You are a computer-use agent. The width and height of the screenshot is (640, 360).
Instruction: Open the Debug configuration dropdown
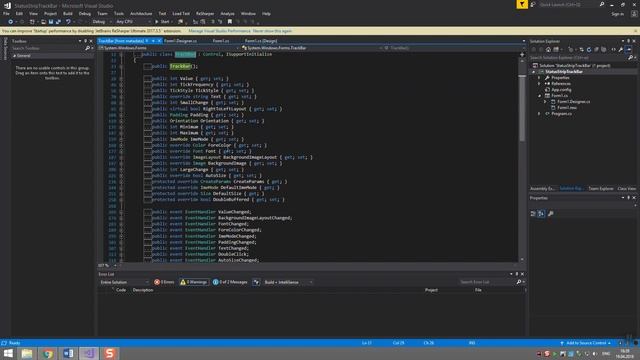pos(101,22)
